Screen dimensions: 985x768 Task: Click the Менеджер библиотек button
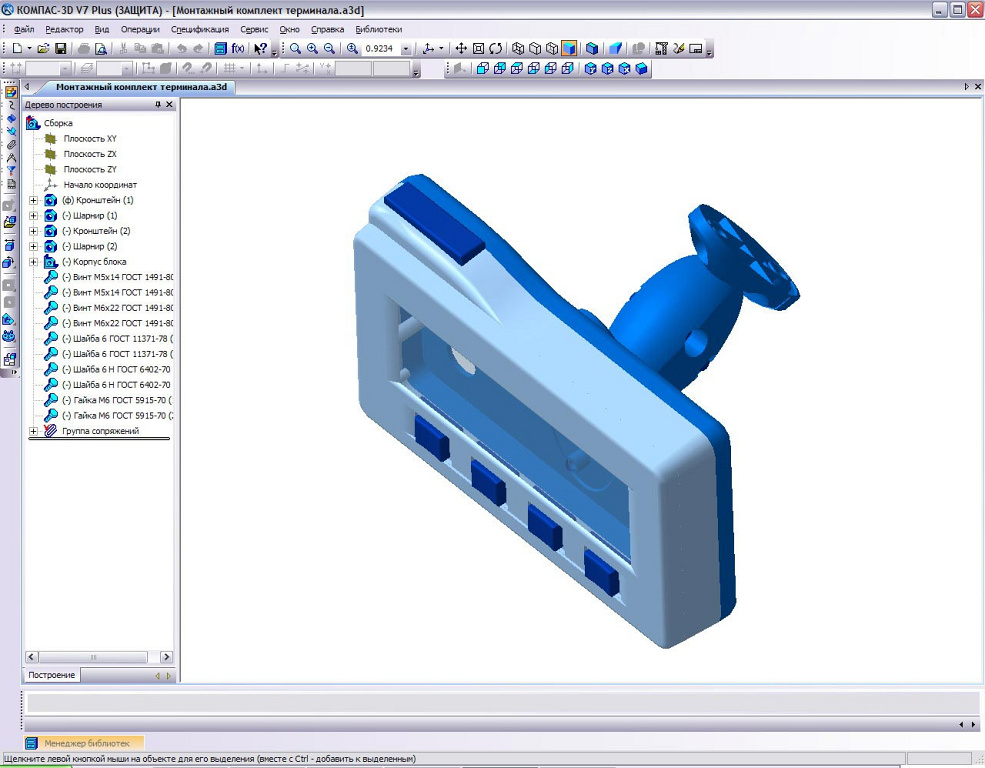84,743
